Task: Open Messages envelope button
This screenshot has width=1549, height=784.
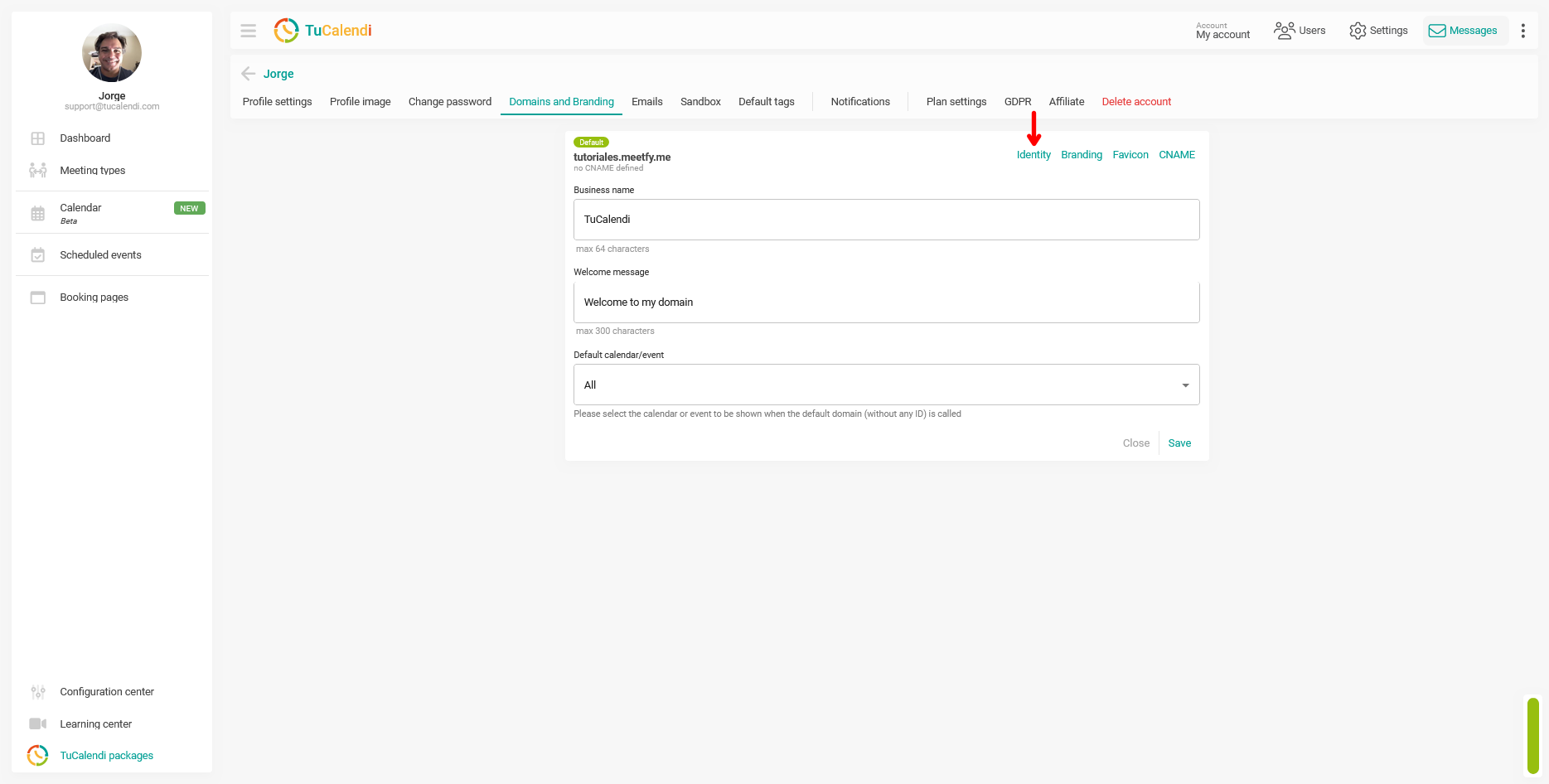Action: click(1463, 31)
